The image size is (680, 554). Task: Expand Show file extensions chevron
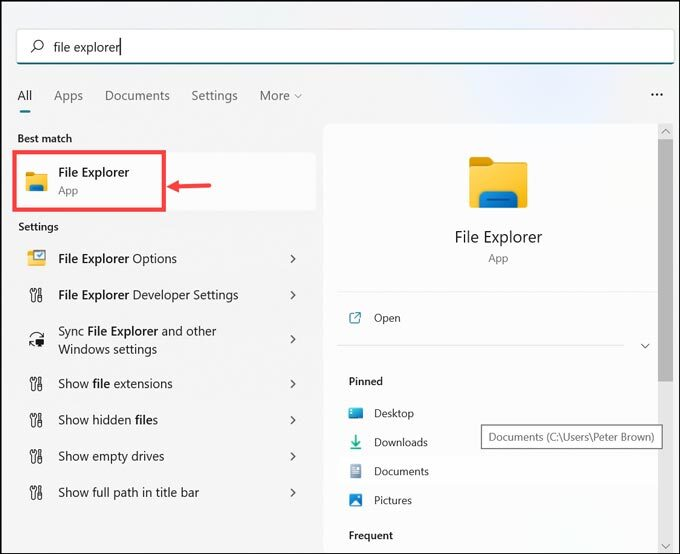[x=293, y=384]
